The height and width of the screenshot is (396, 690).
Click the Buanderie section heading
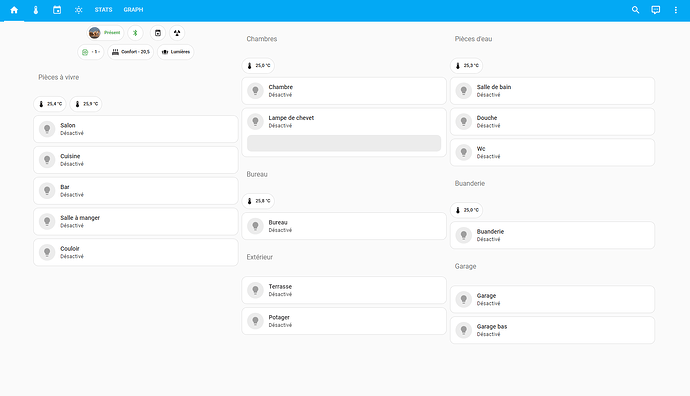[470, 183]
